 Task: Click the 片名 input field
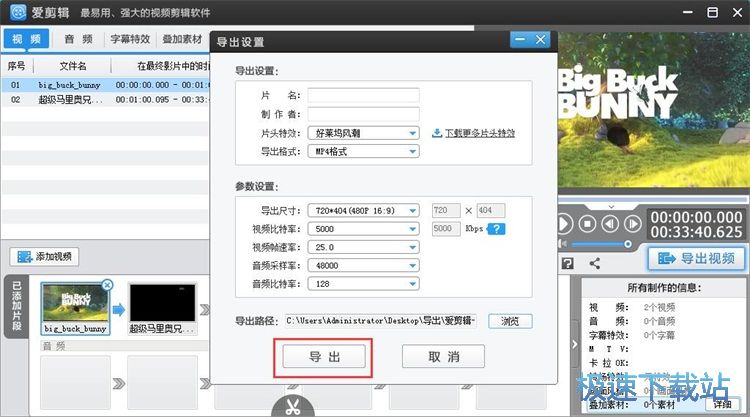(364, 95)
